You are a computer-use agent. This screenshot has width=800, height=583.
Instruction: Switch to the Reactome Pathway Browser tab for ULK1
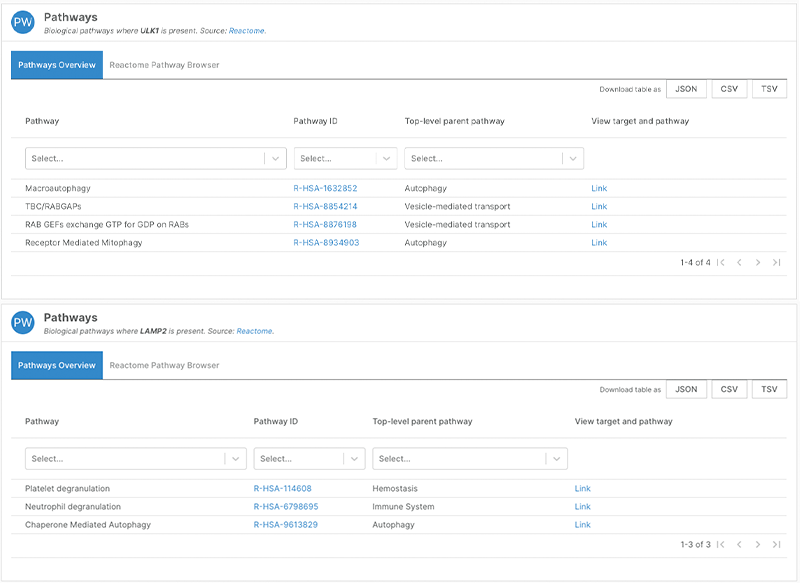(x=163, y=63)
